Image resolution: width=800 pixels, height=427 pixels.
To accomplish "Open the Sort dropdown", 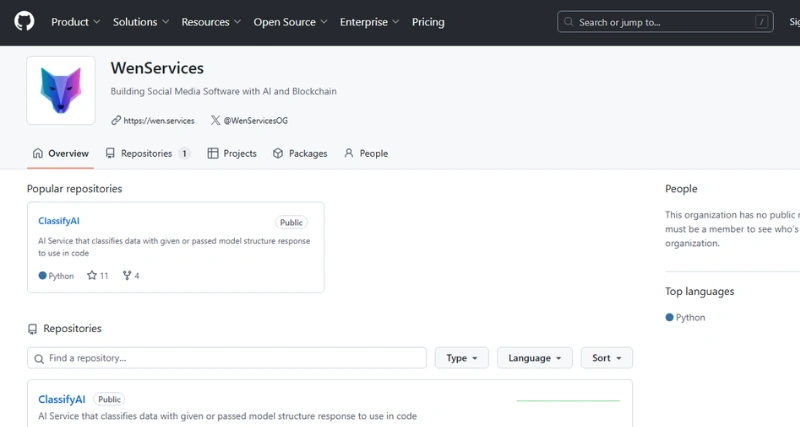I will 607,358.
